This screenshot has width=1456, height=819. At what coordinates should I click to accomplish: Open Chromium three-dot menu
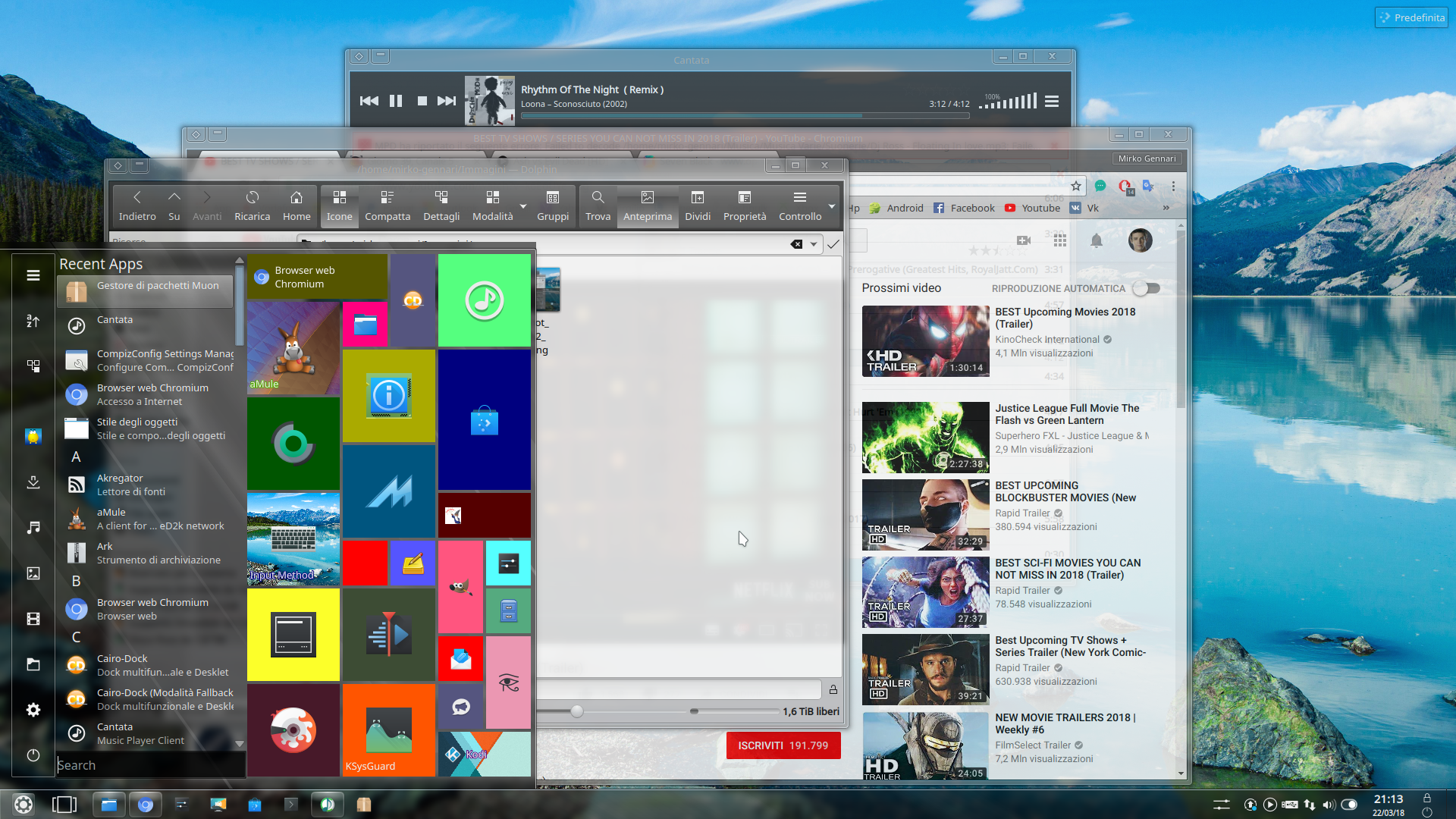pyautogui.click(x=1173, y=186)
